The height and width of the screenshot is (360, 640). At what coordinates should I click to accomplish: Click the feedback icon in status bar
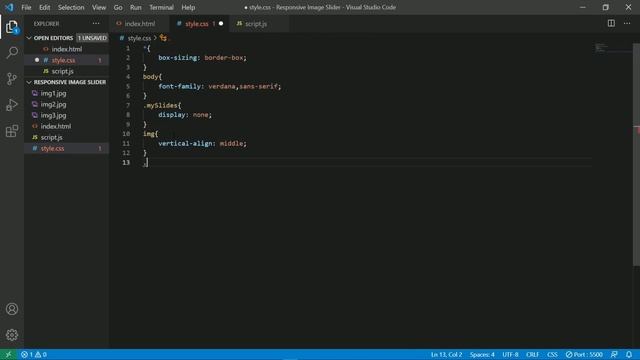(x=614, y=355)
